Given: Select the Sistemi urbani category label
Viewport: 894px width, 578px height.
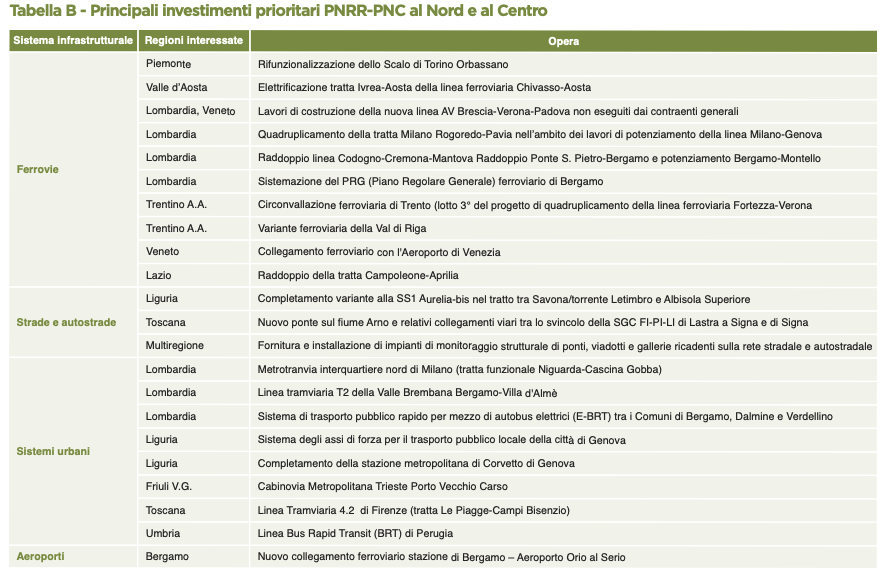Looking at the screenshot, I should point(53,451).
